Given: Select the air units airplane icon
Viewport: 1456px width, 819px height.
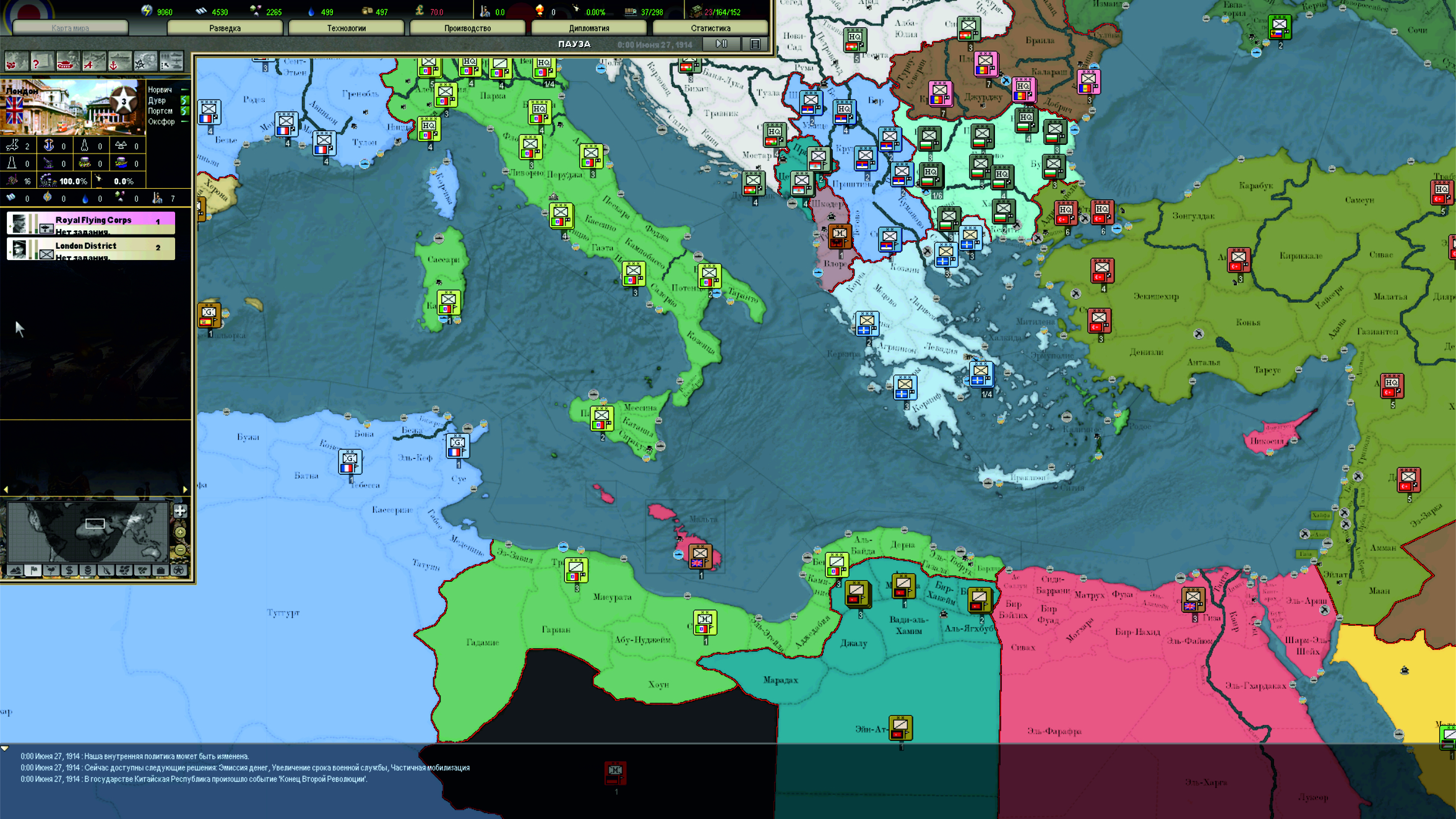Looking at the screenshot, I should (x=94, y=62).
